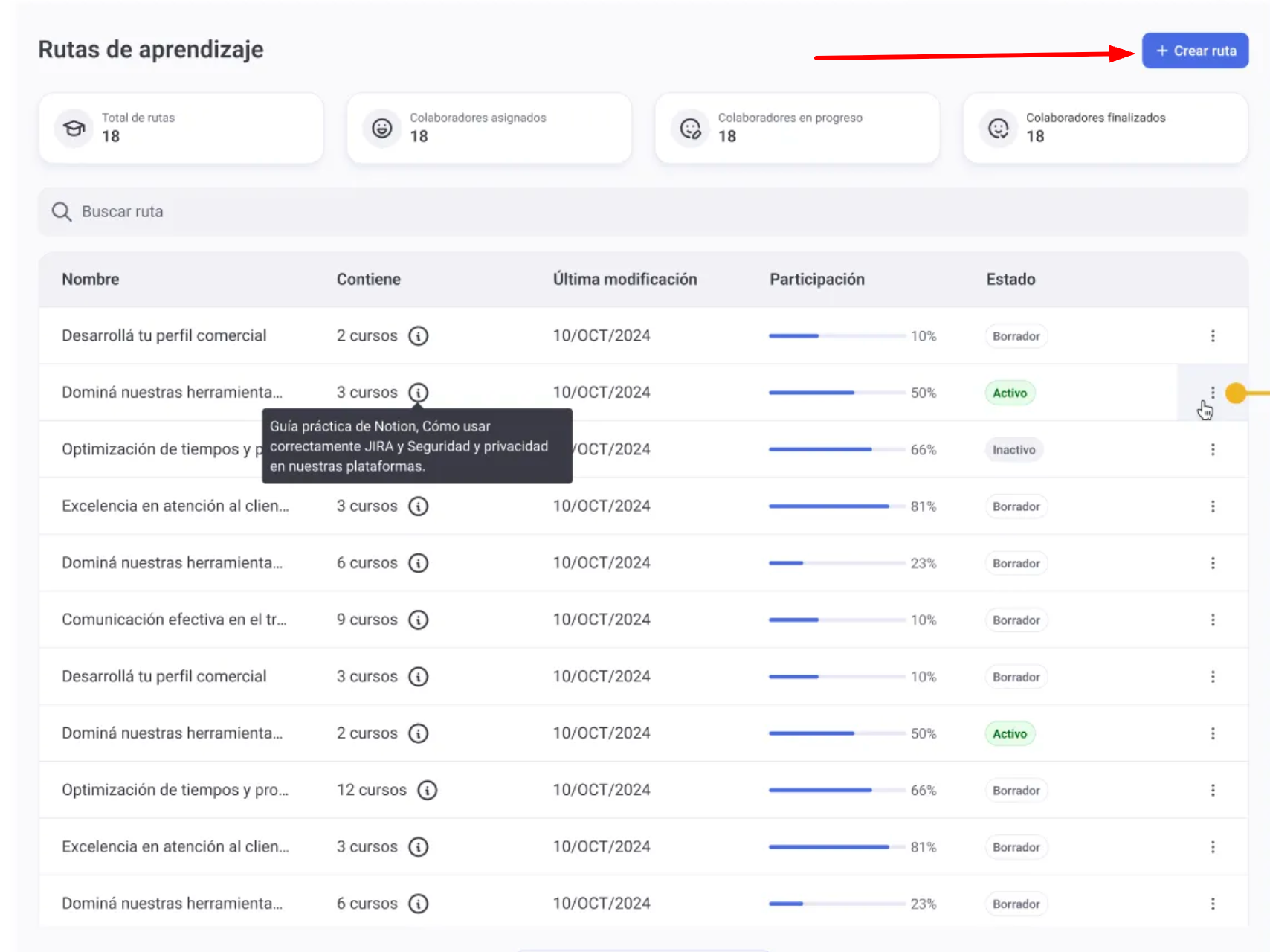Open the three-dot menu on the Inactivo row

pyautogui.click(x=1213, y=449)
